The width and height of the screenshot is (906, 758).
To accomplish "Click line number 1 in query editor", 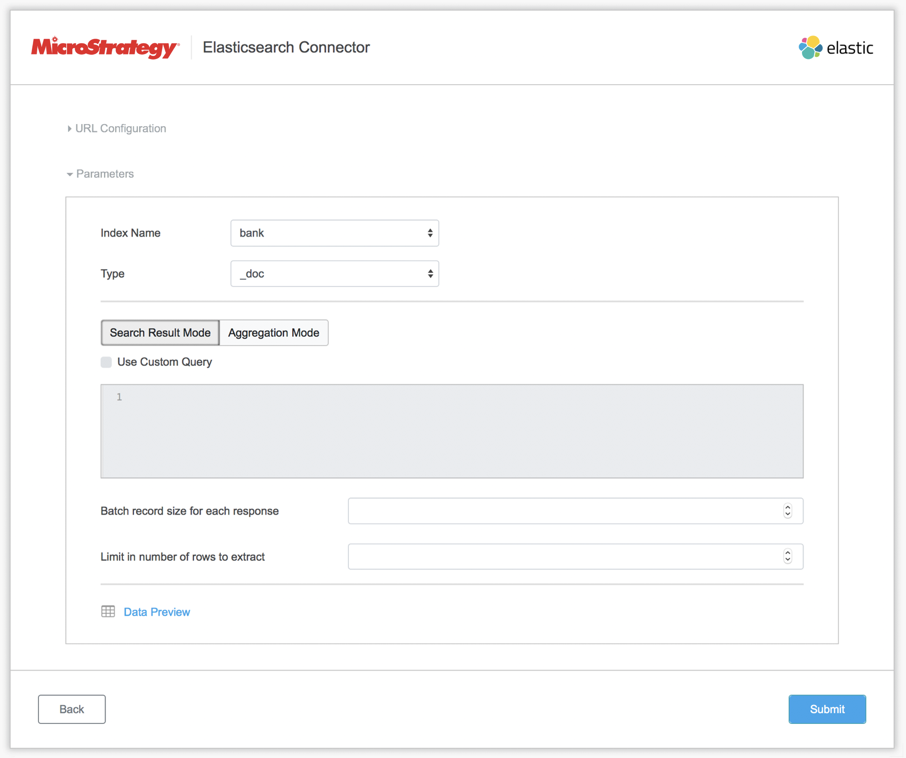I will 119,398.
